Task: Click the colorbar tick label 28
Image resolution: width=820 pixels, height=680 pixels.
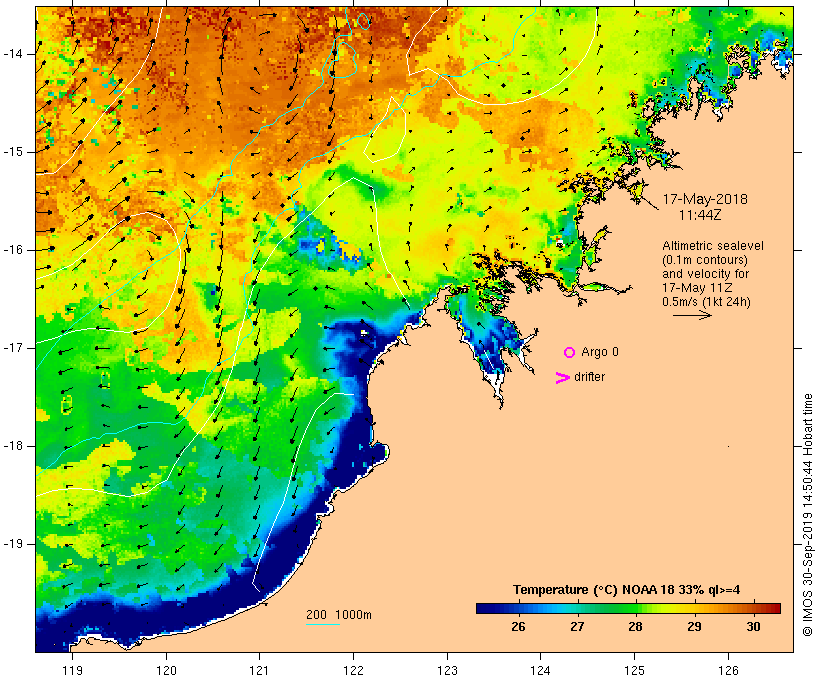Action: point(635,627)
